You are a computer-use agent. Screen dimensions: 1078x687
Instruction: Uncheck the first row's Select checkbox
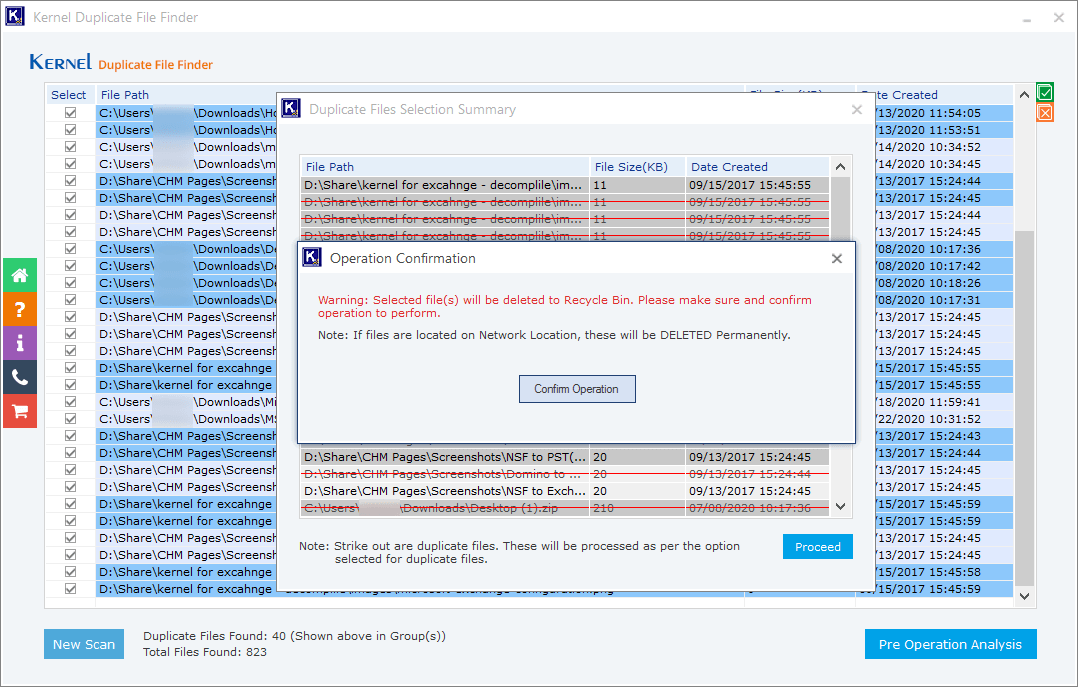coord(71,113)
